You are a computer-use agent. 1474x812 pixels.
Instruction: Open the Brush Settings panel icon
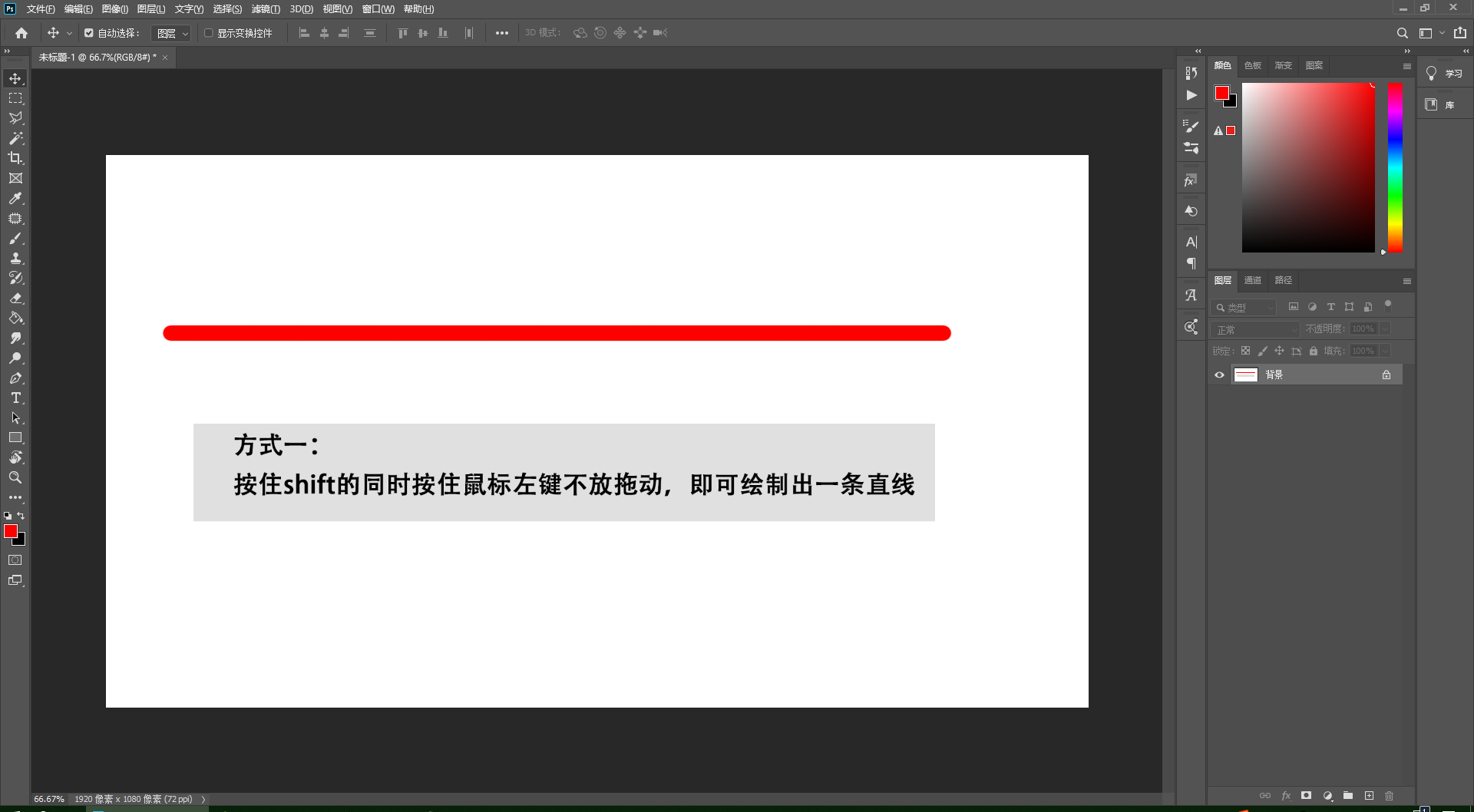1191,126
